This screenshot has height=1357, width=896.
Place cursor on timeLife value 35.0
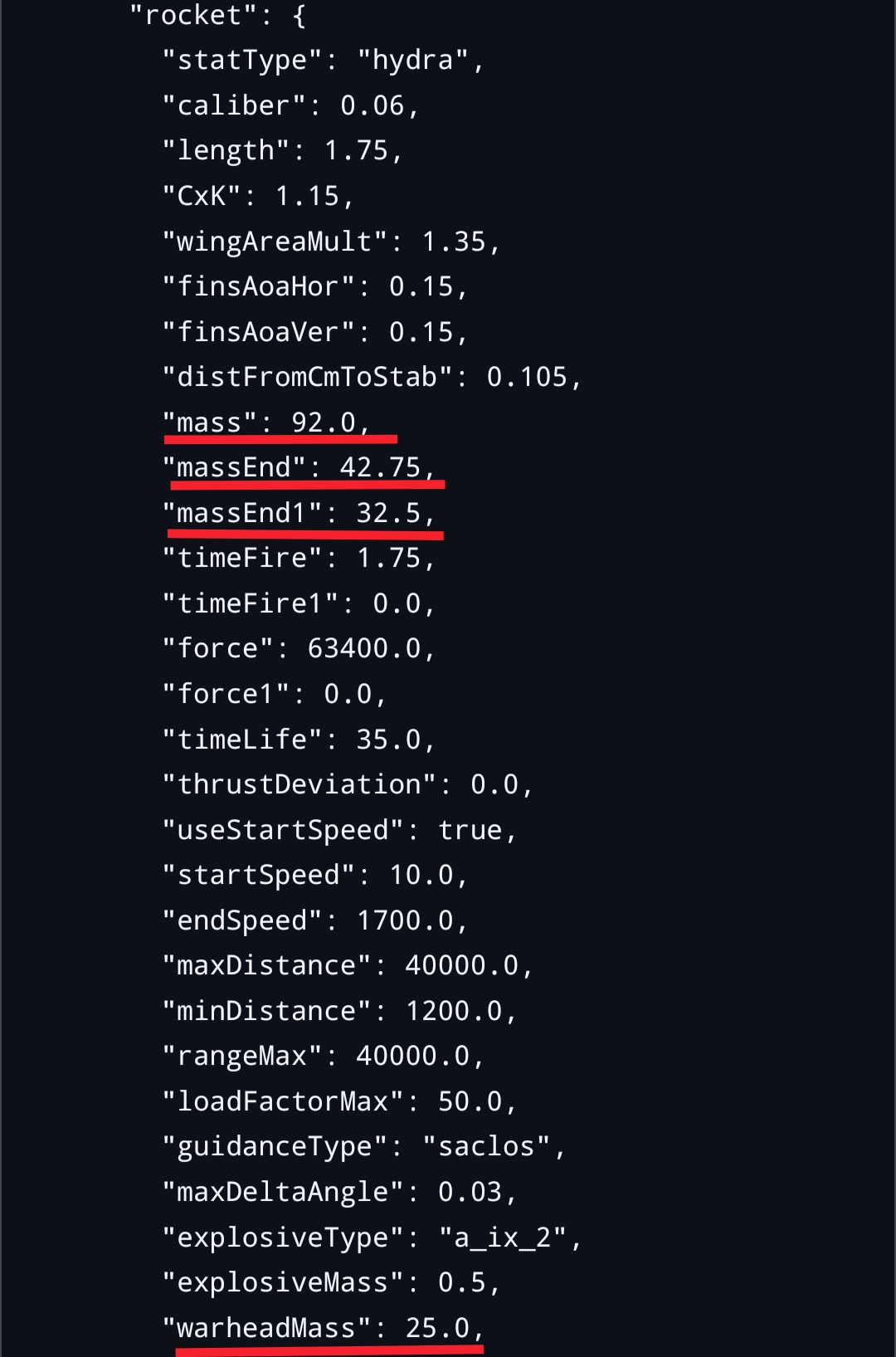pos(388,740)
